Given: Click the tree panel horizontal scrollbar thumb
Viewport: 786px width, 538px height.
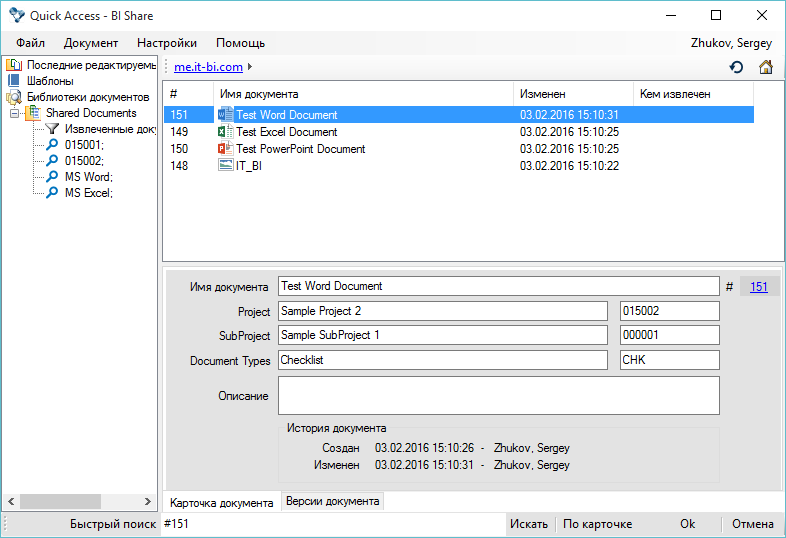Looking at the screenshot, I should tap(60, 501).
